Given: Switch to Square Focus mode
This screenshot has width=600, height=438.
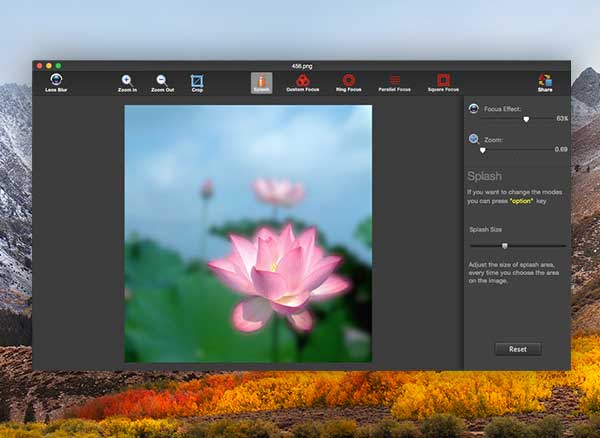Looking at the screenshot, I should coord(443,83).
